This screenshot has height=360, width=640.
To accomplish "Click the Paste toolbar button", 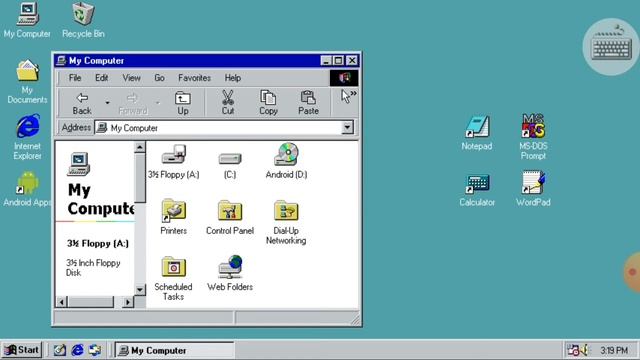I will pyautogui.click(x=308, y=103).
